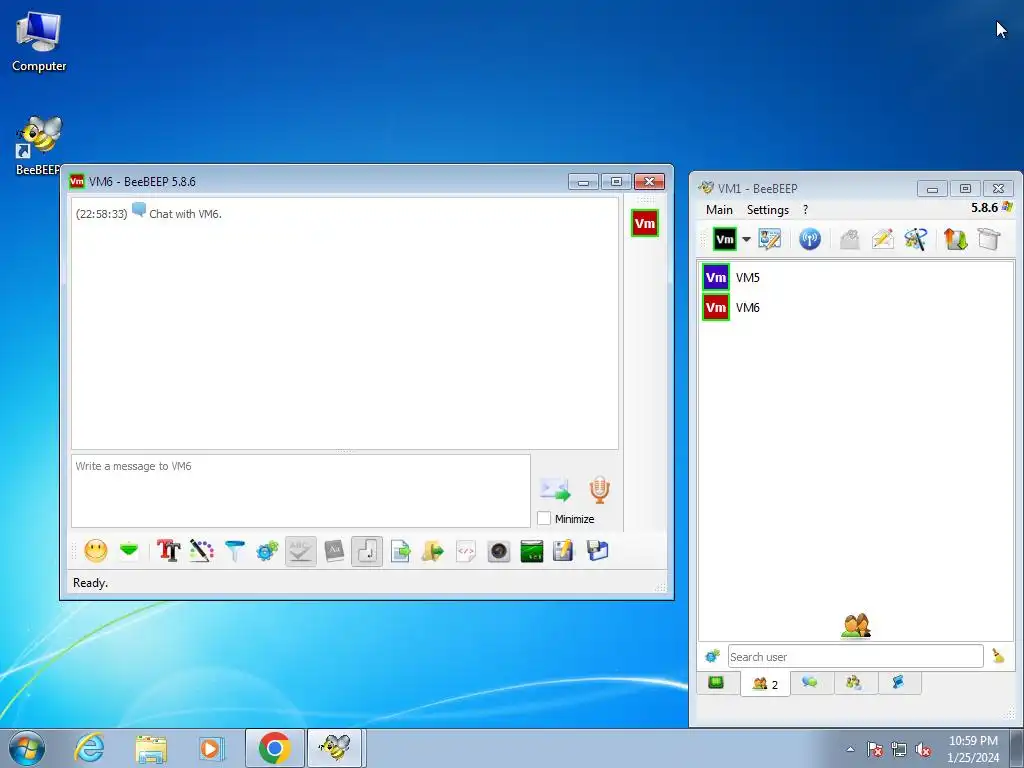Image resolution: width=1024 pixels, height=768 pixels.
Task: Click the green terminal-style icon in chat toolbar
Action: (532, 551)
